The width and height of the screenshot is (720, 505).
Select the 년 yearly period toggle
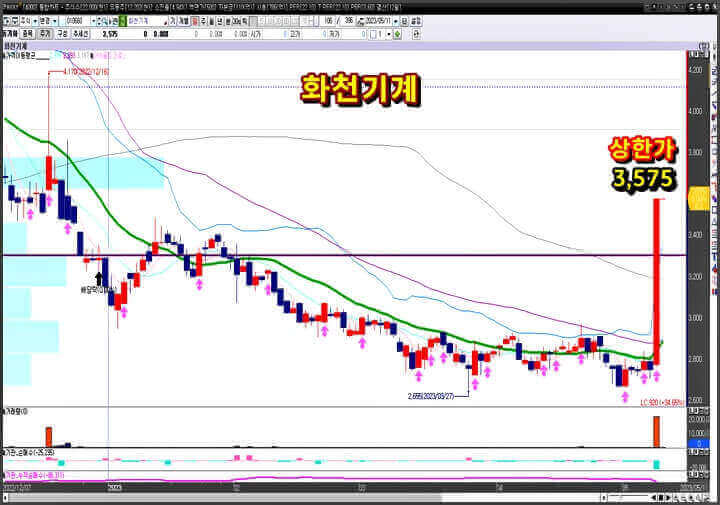point(220,21)
